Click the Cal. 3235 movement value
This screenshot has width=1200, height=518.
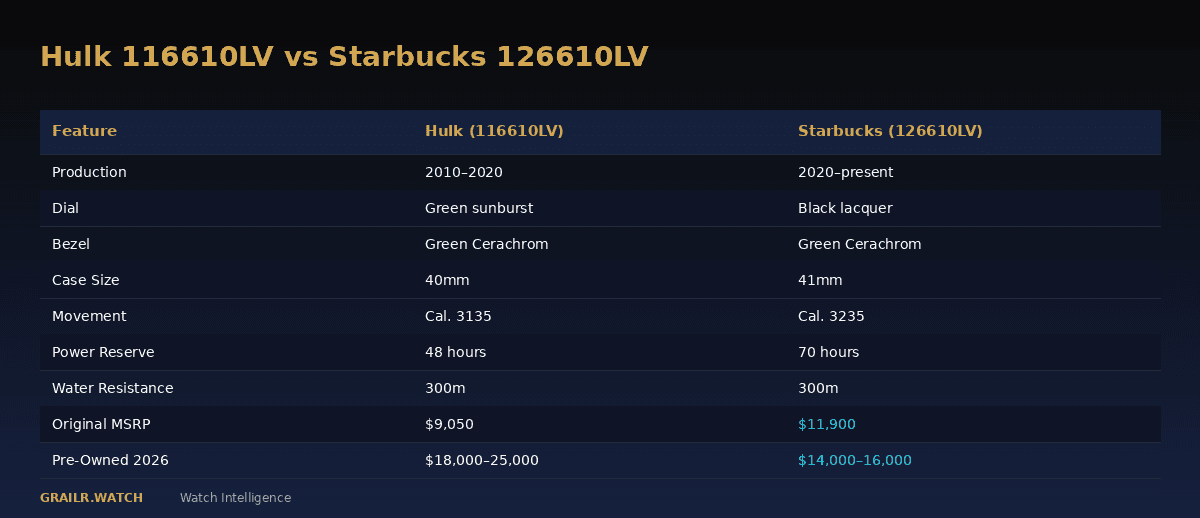pyautogui.click(x=831, y=316)
